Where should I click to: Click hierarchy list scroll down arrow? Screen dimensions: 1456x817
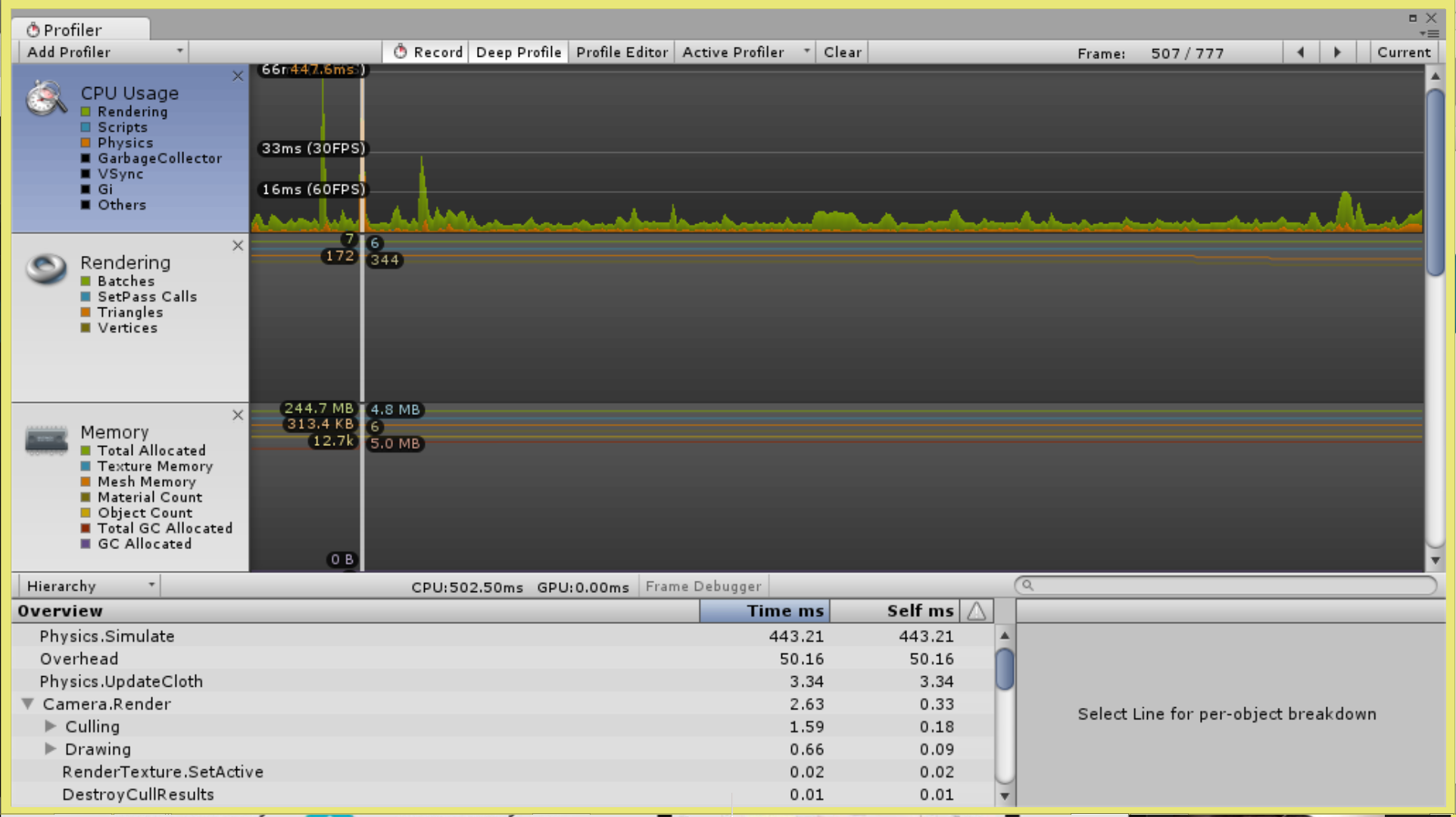click(x=1005, y=796)
